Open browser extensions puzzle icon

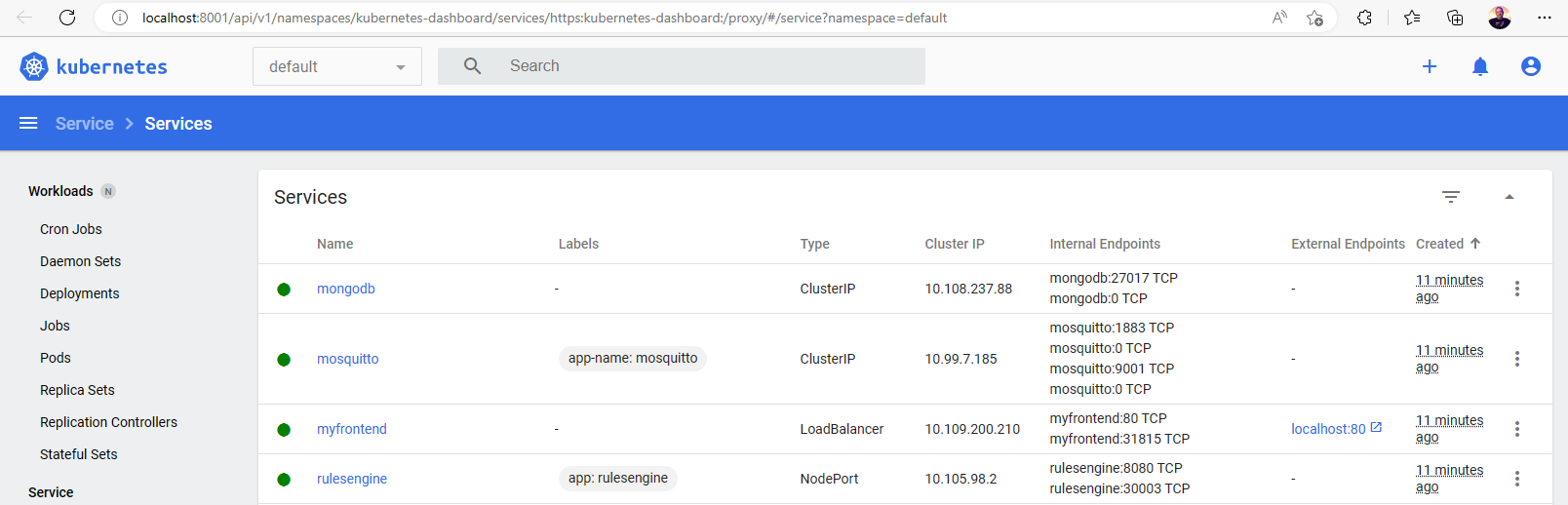click(1365, 18)
